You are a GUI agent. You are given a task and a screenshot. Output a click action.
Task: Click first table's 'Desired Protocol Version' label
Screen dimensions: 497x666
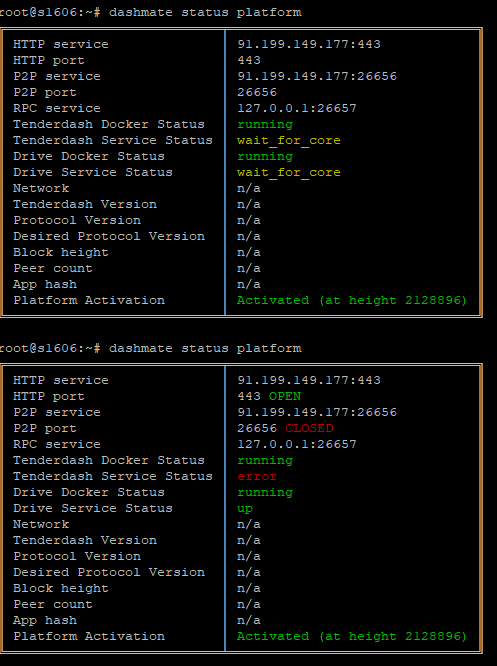tap(109, 236)
